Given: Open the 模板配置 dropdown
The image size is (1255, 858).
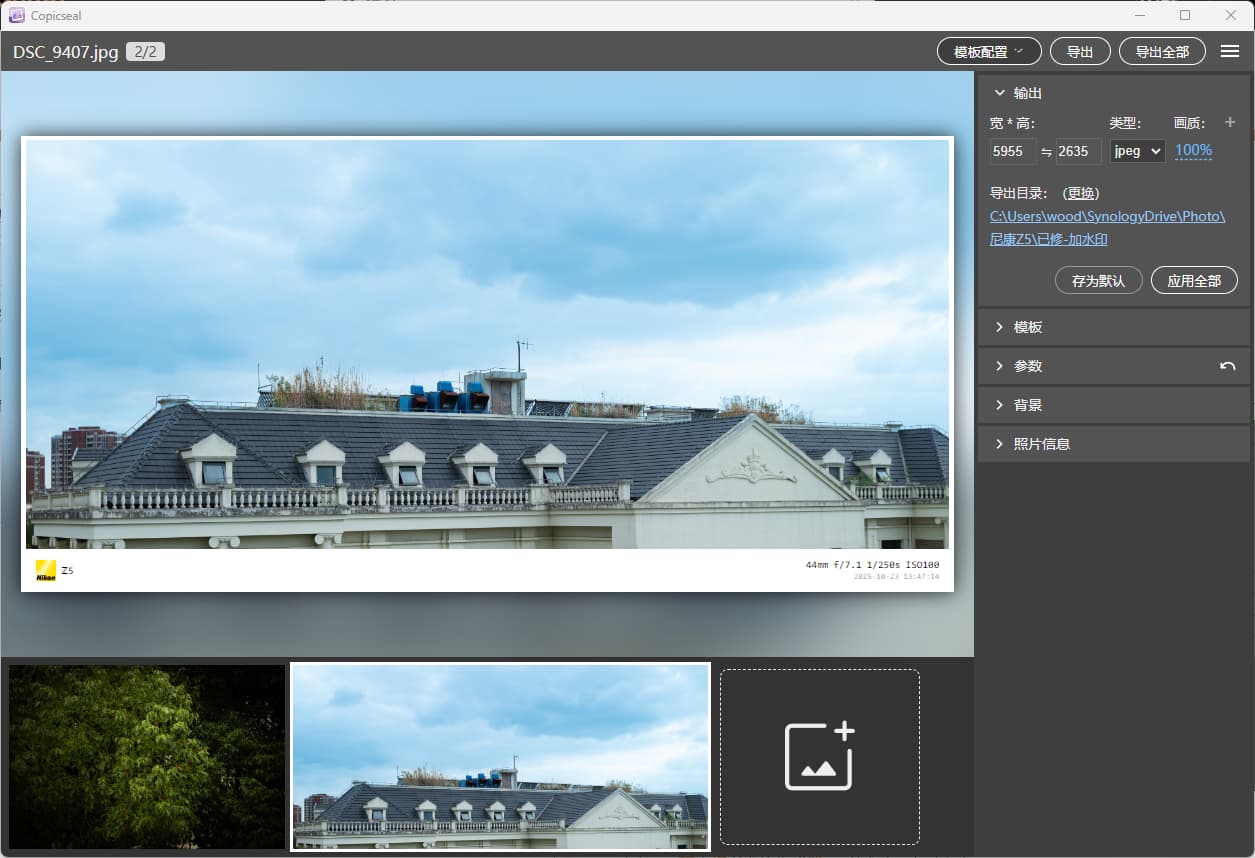Looking at the screenshot, I should coord(988,51).
